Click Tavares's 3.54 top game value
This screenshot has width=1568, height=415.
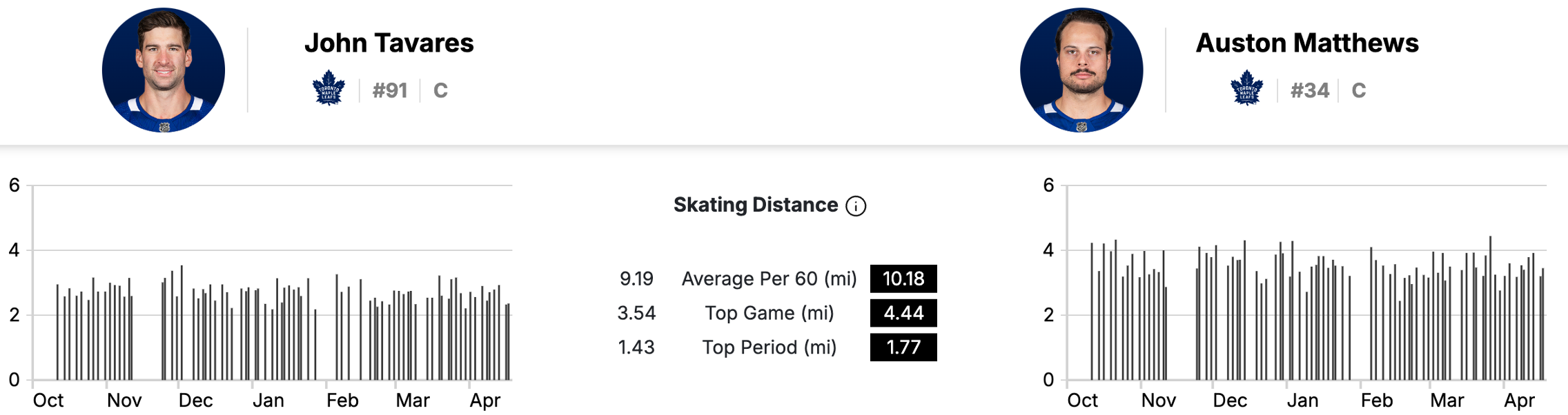pyautogui.click(x=636, y=313)
